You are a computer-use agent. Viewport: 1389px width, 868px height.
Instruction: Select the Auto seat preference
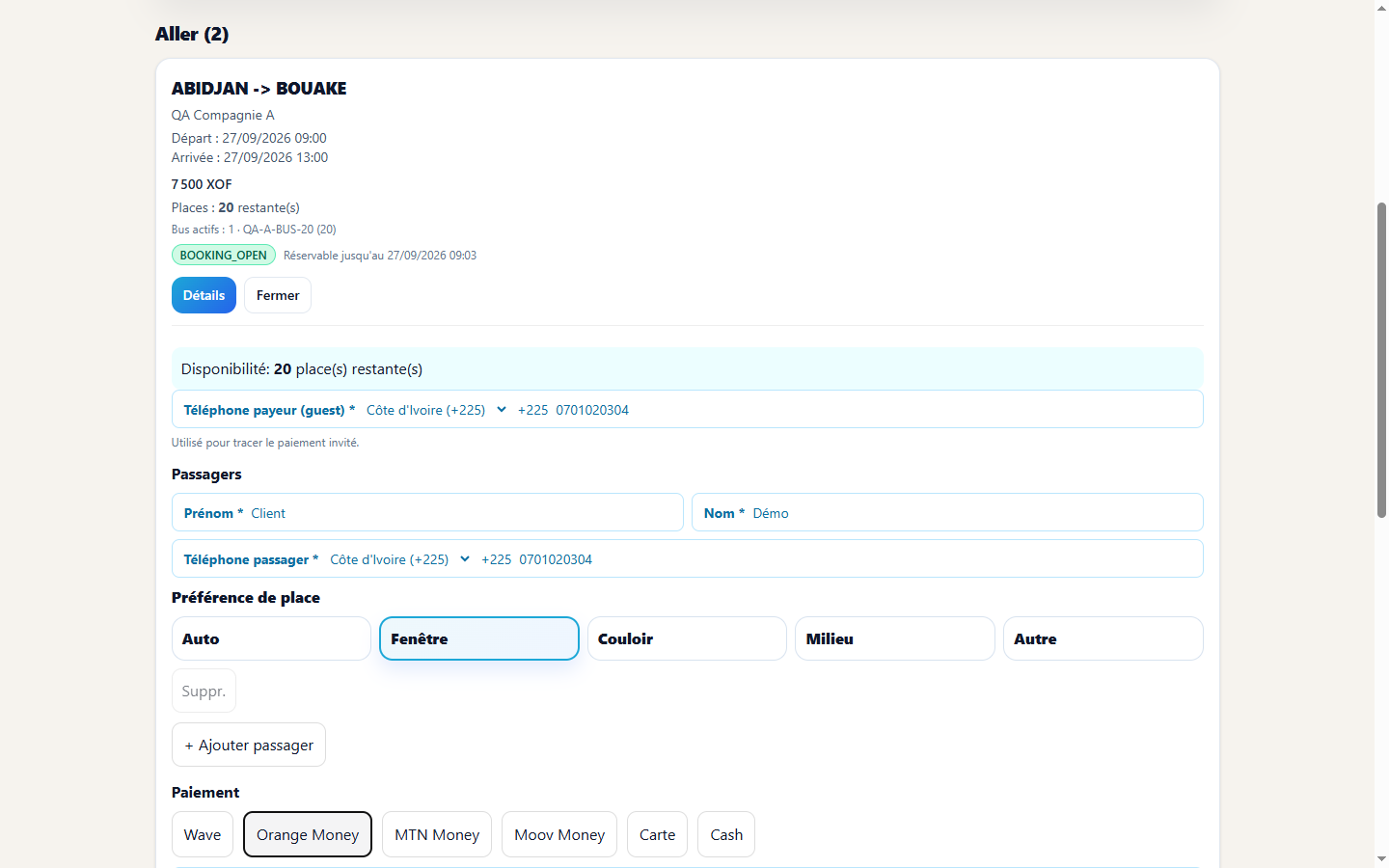coord(271,638)
